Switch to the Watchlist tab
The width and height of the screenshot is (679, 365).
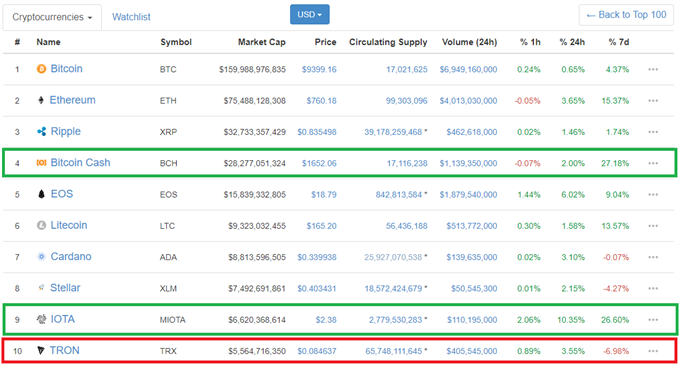tap(131, 17)
